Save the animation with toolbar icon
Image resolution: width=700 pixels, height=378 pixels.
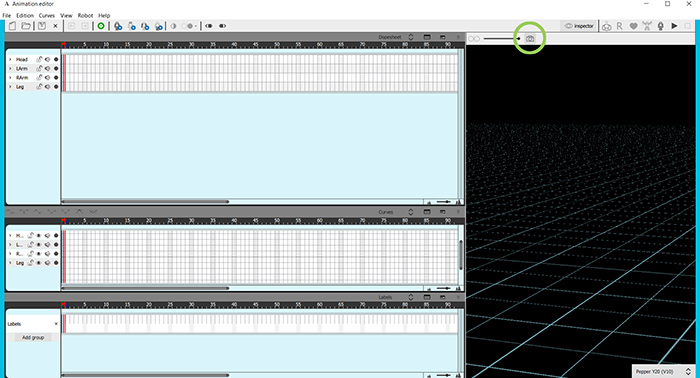(x=42, y=26)
